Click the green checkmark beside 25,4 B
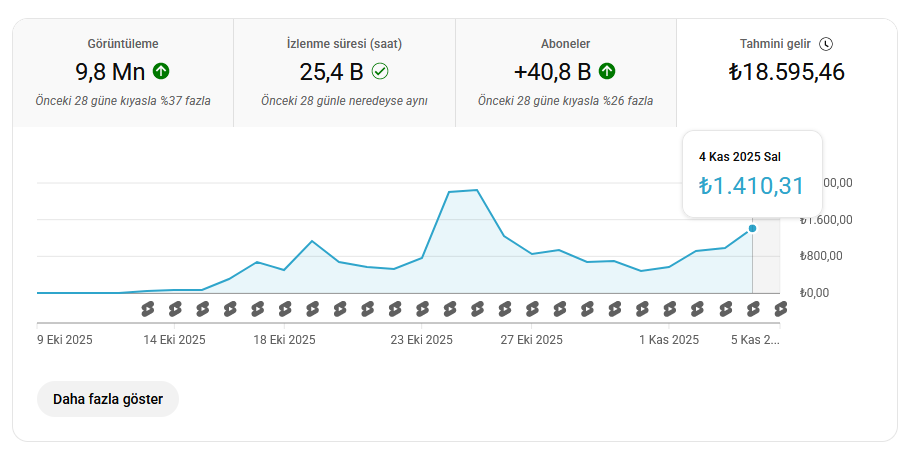Image resolution: width=910 pixels, height=461 pixels. click(380, 71)
